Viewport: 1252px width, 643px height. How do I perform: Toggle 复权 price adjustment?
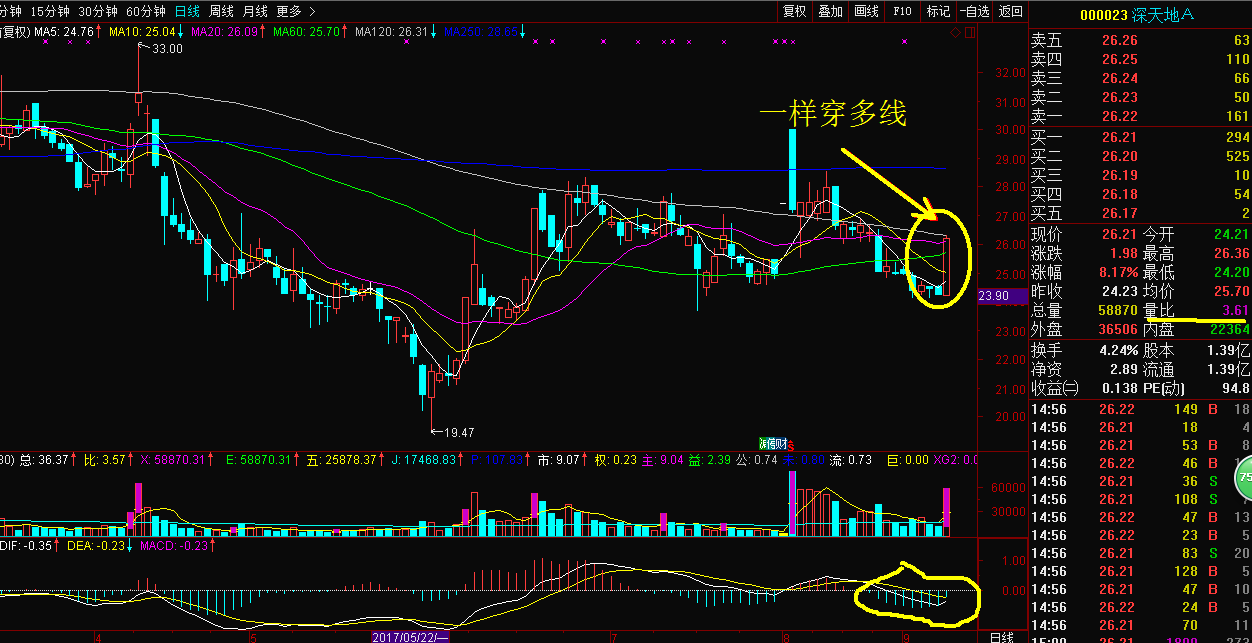[794, 11]
